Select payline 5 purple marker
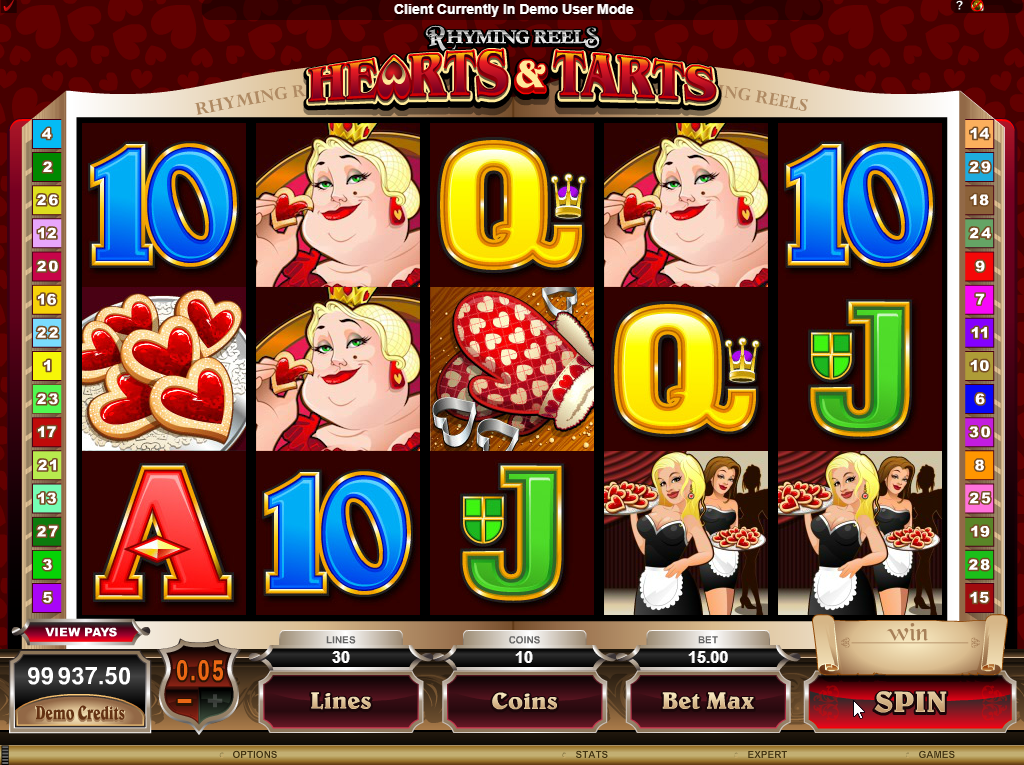The height and width of the screenshot is (765, 1024). tap(47, 597)
